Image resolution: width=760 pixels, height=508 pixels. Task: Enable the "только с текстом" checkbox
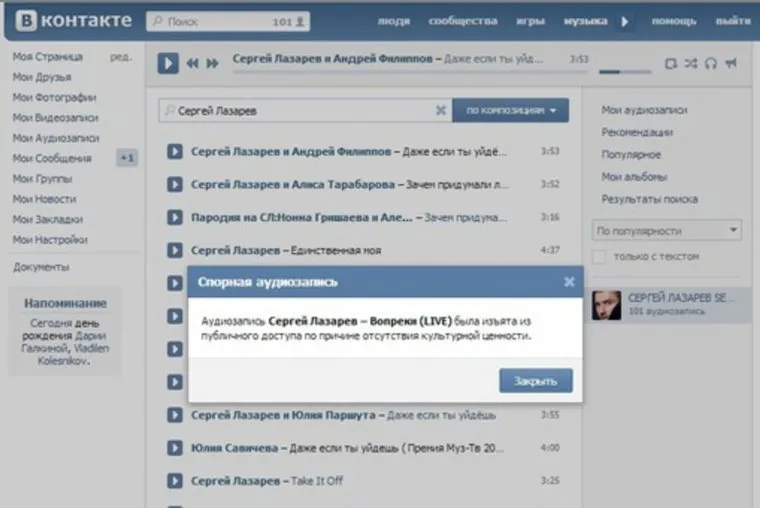599,257
